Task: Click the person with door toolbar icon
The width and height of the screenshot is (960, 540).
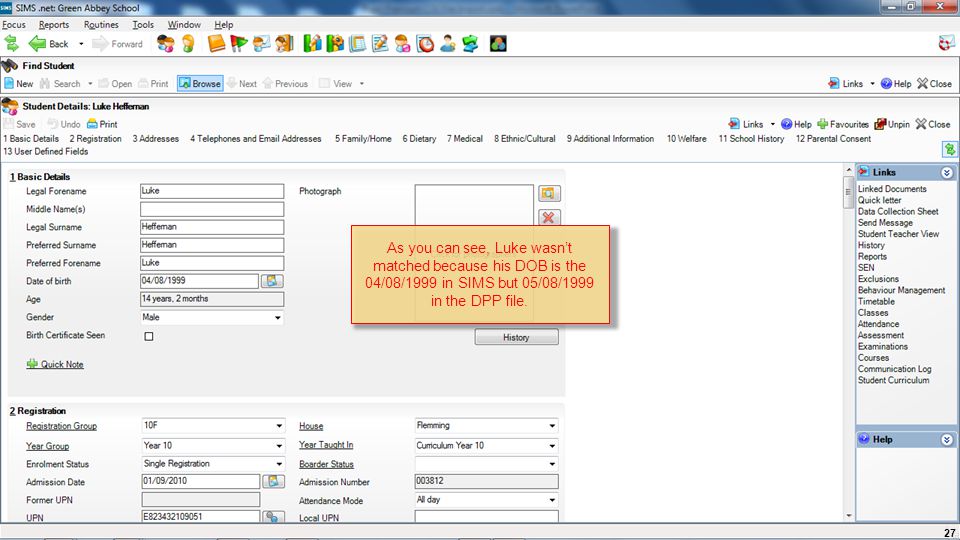Action: (x=284, y=43)
